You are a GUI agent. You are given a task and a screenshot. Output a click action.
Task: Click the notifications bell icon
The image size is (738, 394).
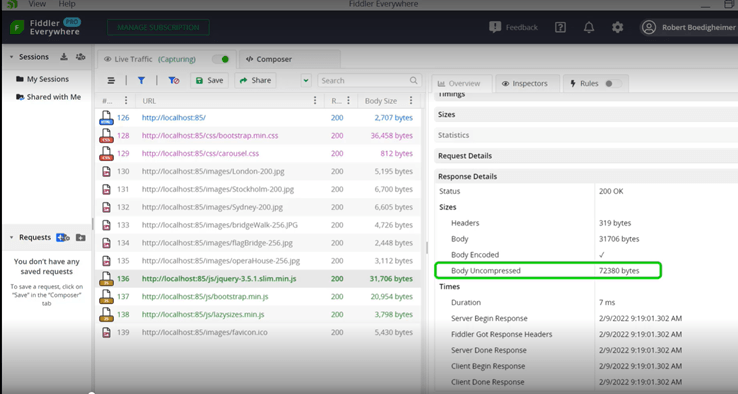[589, 27]
